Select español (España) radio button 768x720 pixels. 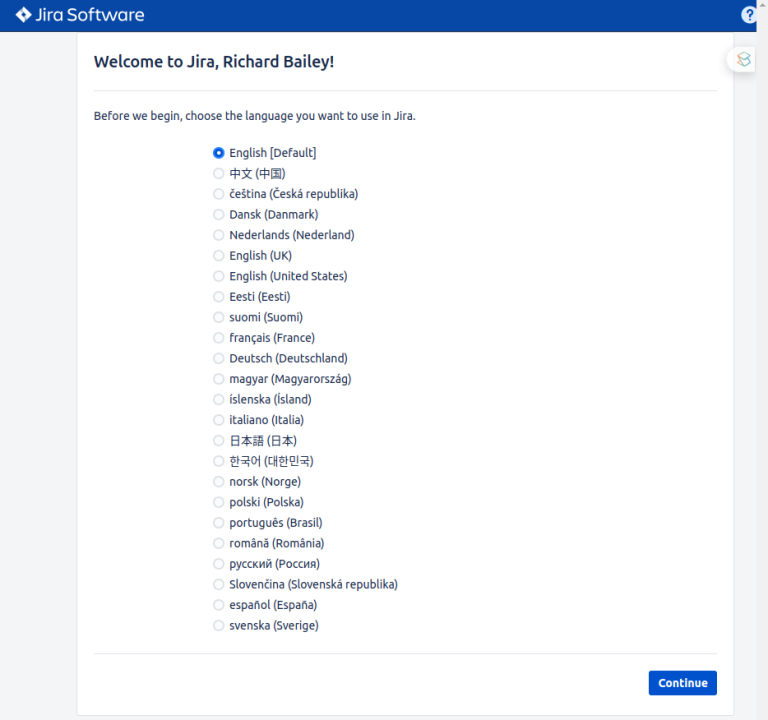coord(218,605)
